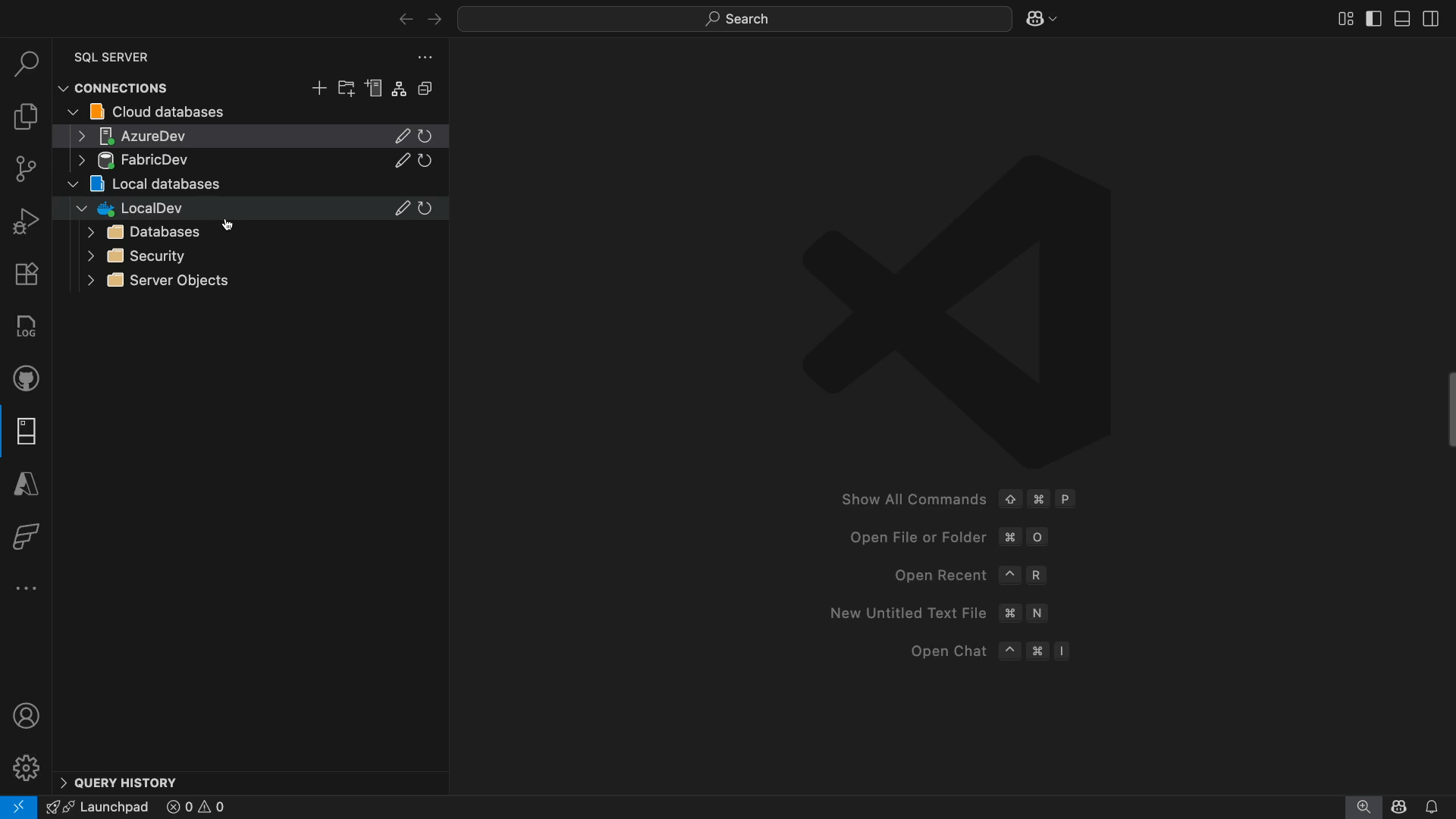
Task: Select the Local databases group label
Action: 166,184
